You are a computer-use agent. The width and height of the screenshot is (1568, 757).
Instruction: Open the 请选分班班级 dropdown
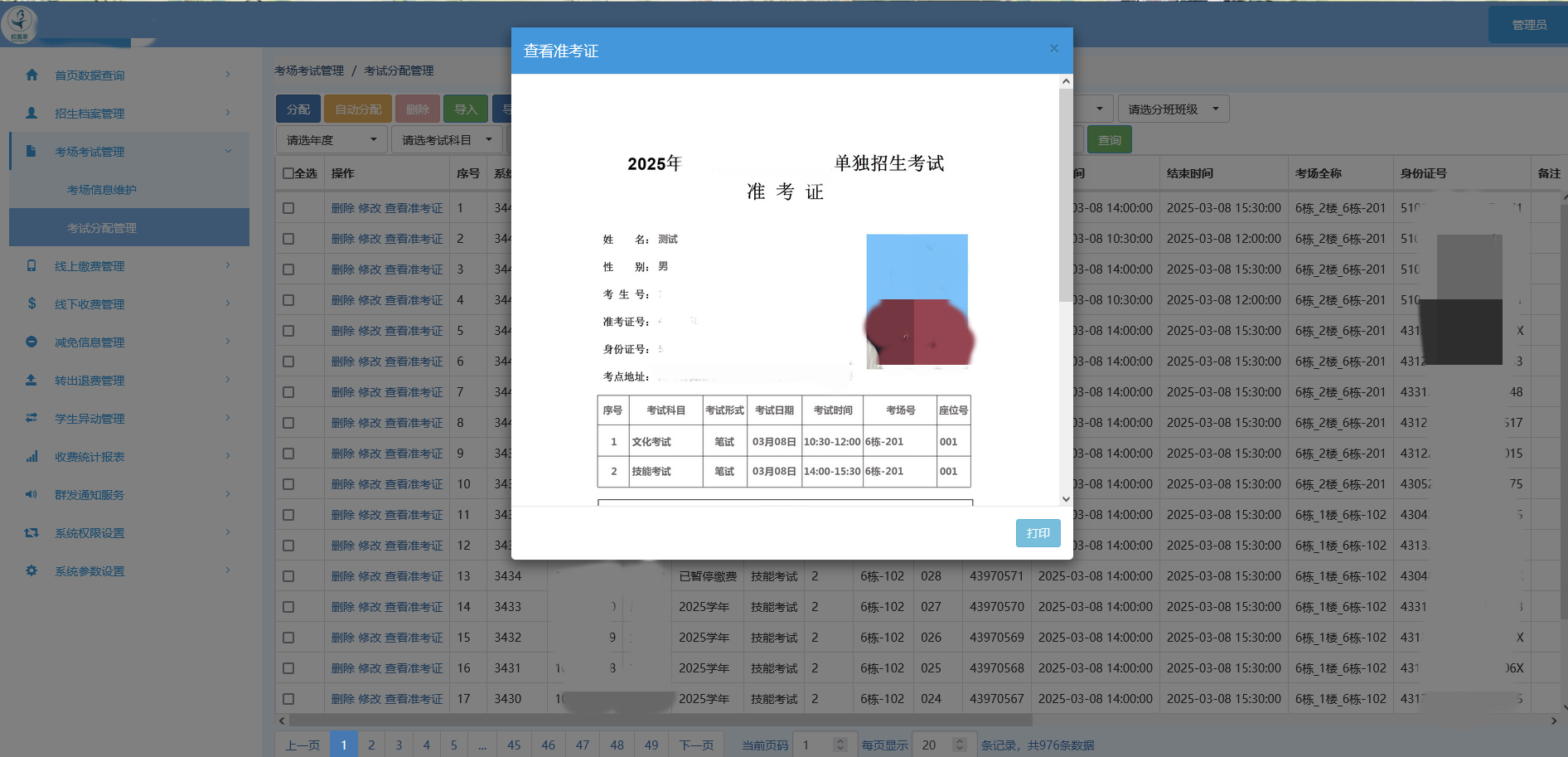[1173, 109]
